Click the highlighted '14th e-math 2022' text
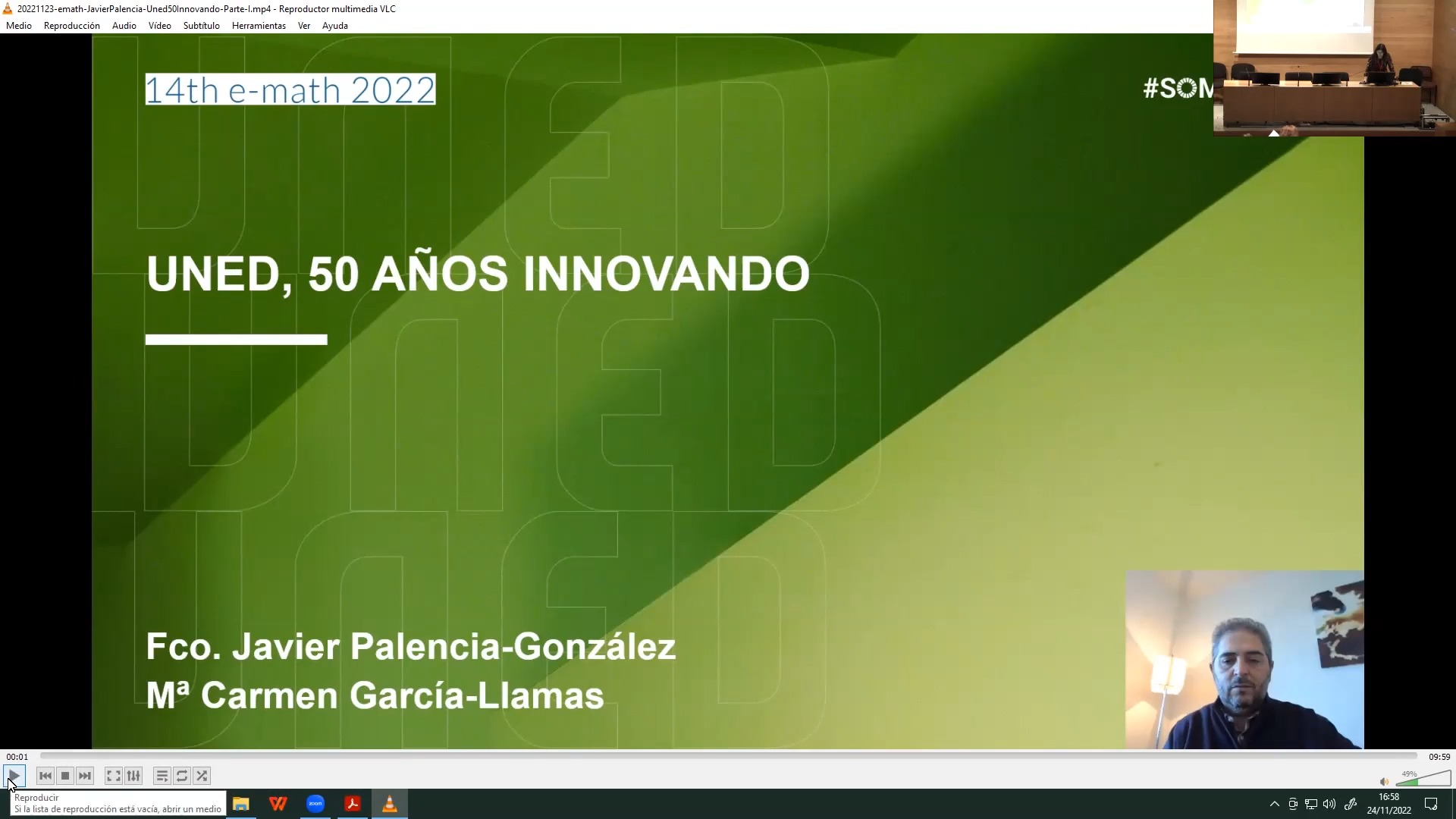Image resolution: width=1456 pixels, height=819 pixels. coord(290,89)
